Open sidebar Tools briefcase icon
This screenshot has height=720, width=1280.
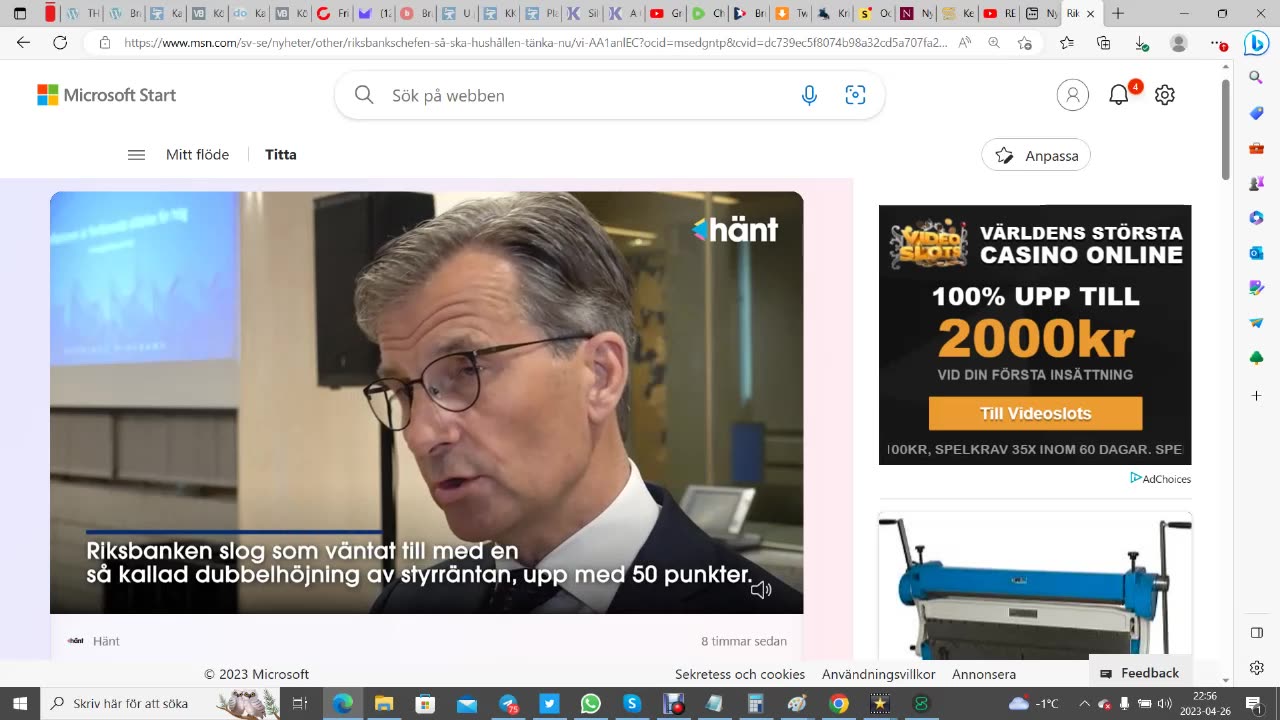coord(1256,148)
